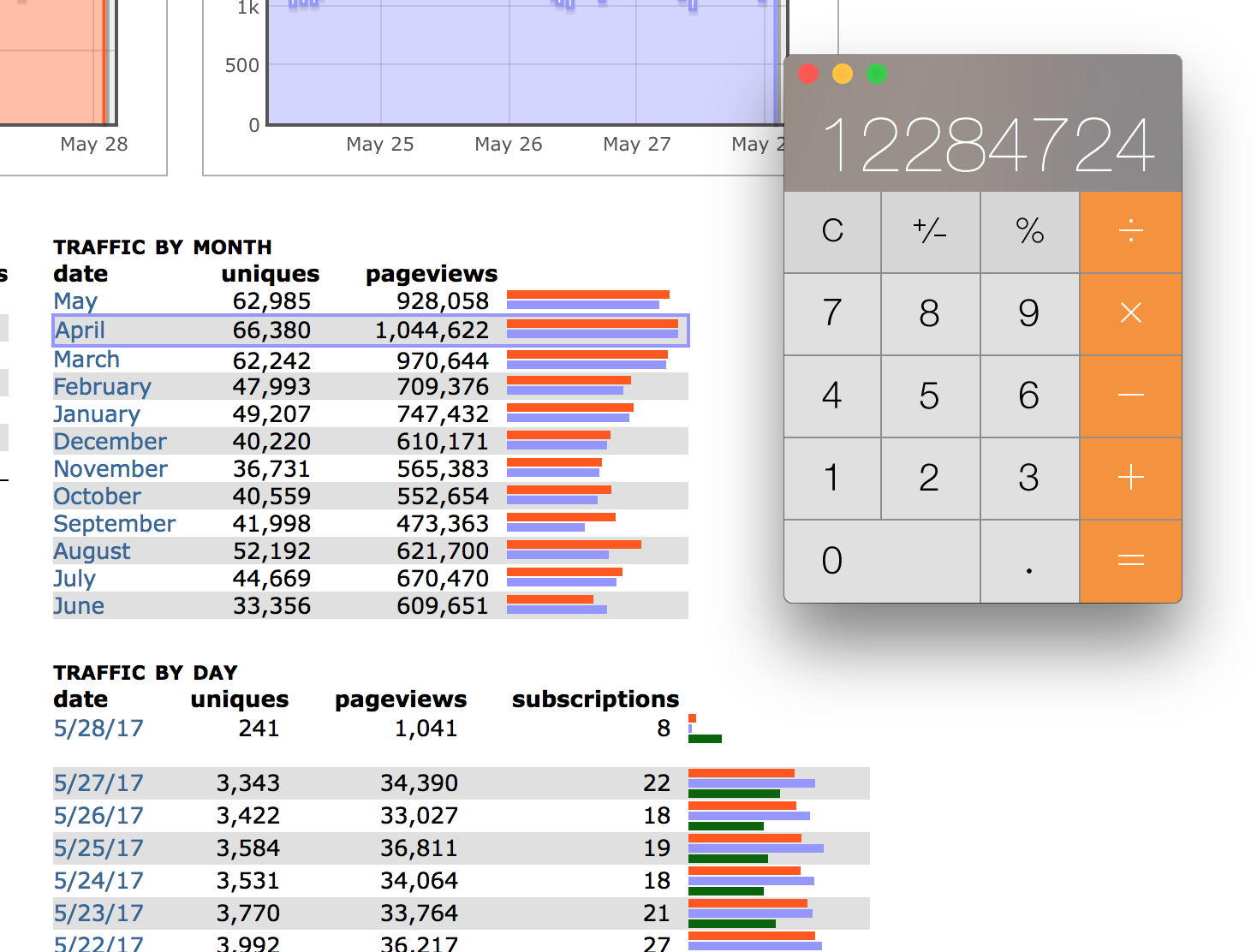Click the plus key on the calculator
The width and height of the screenshot is (1257, 952).
pyautogui.click(x=1131, y=478)
